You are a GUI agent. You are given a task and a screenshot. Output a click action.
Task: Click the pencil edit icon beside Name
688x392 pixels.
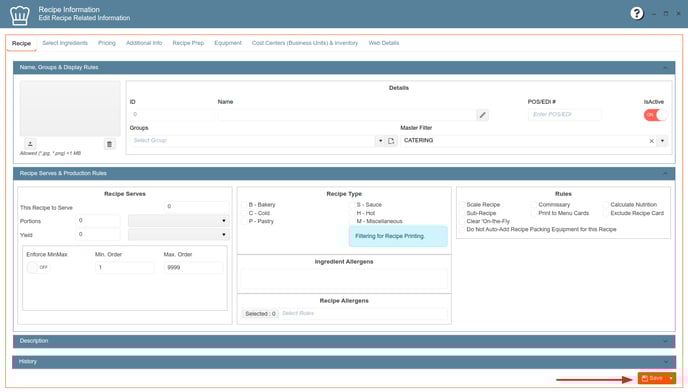coord(482,115)
